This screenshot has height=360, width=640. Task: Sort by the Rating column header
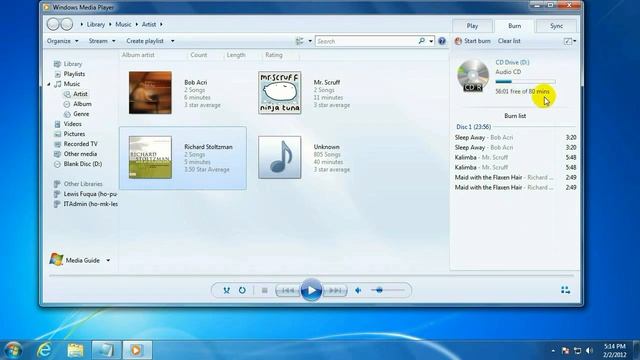[x=273, y=55]
